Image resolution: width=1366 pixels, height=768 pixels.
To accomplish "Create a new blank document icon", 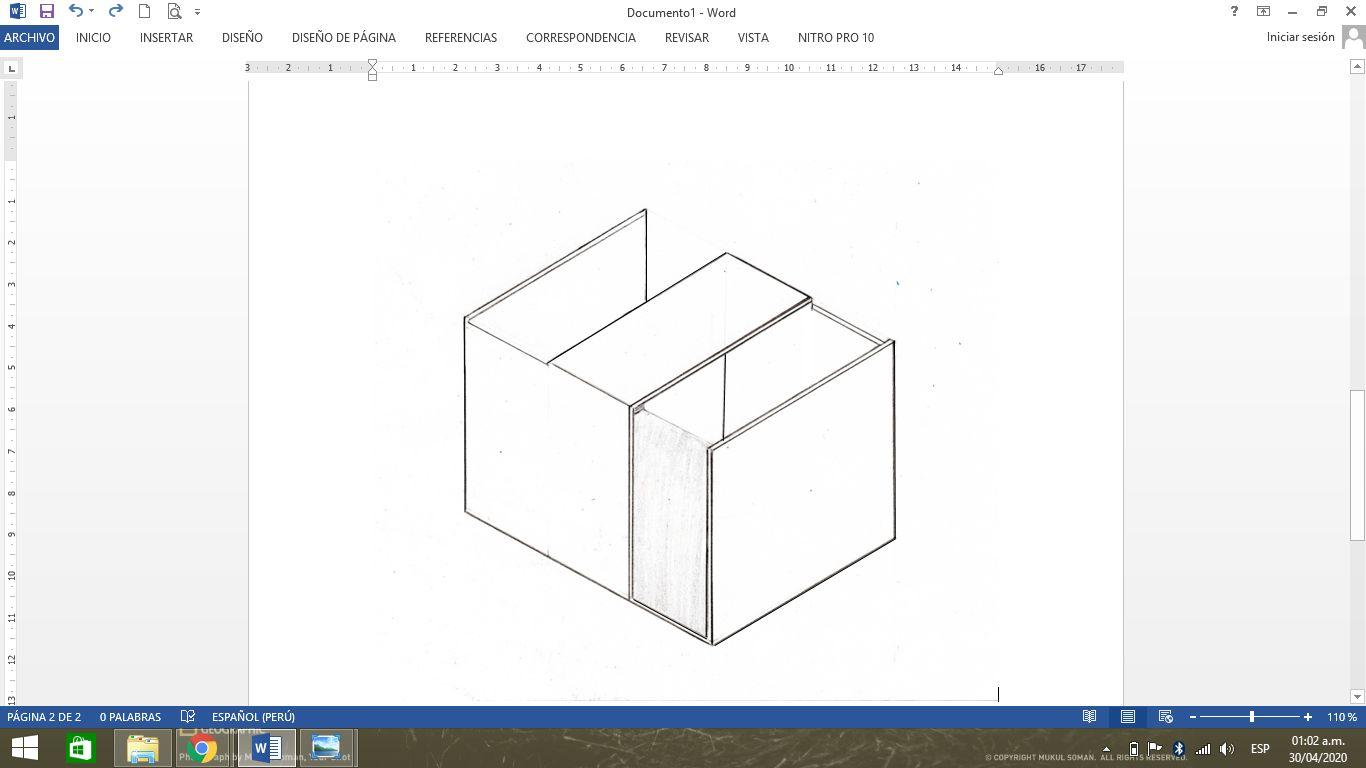I will click(x=144, y=12).
